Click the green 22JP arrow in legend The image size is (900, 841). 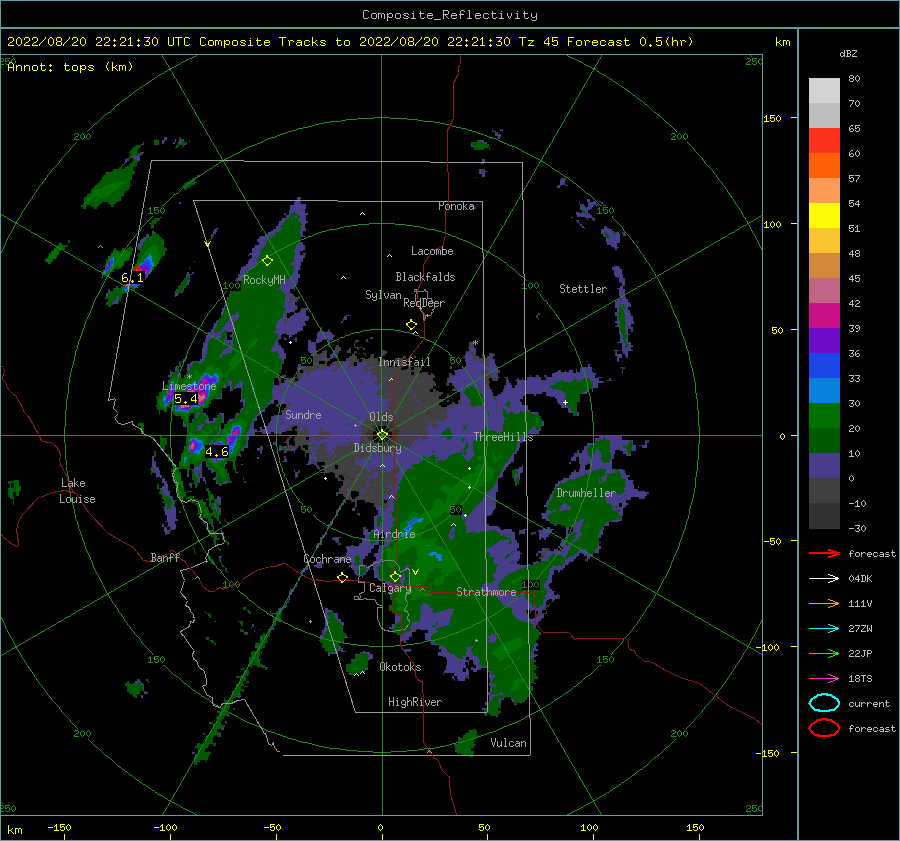tap(824, 653)
